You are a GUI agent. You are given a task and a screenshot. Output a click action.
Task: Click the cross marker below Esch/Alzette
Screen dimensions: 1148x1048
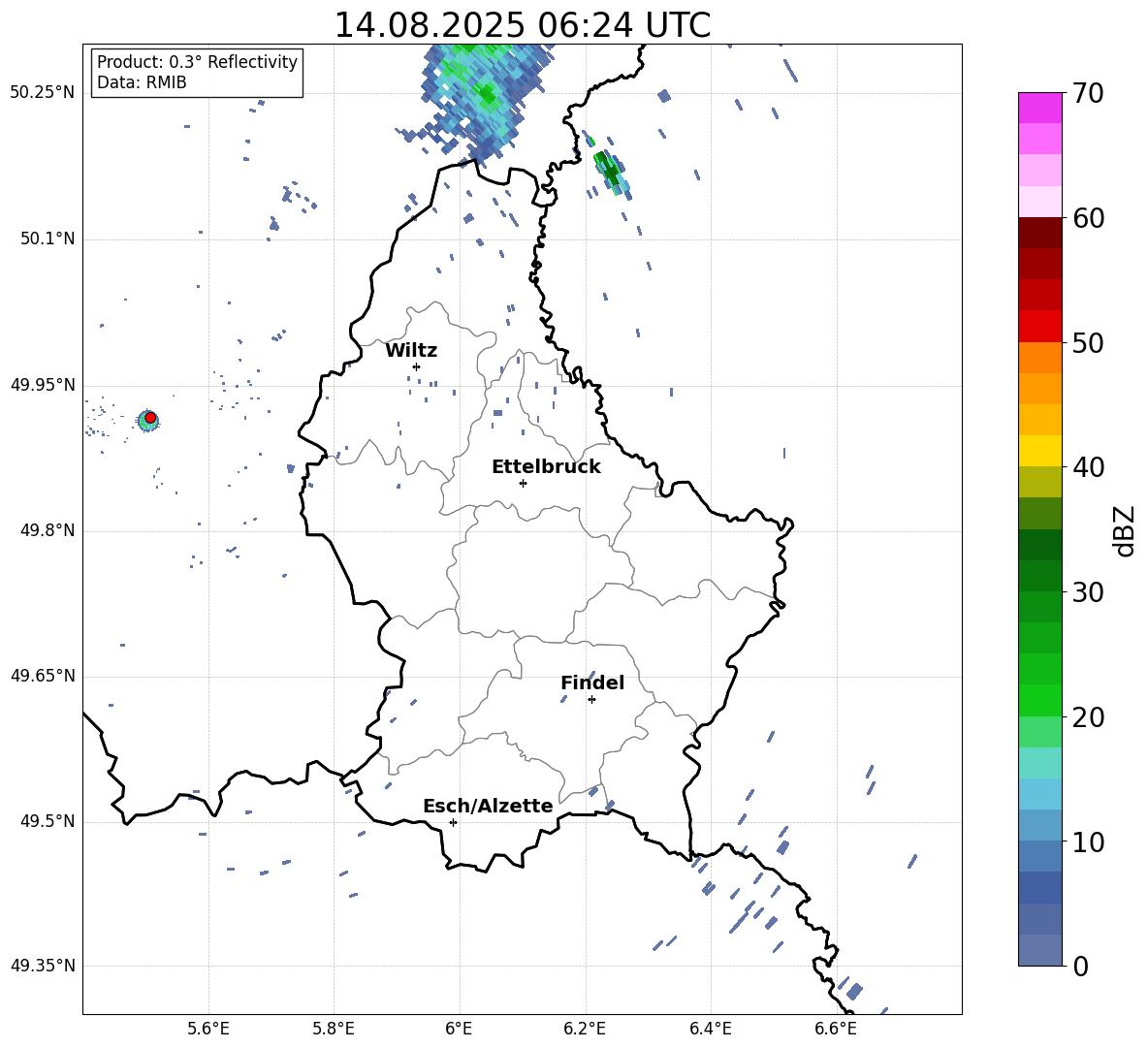[x=453, y=822]
